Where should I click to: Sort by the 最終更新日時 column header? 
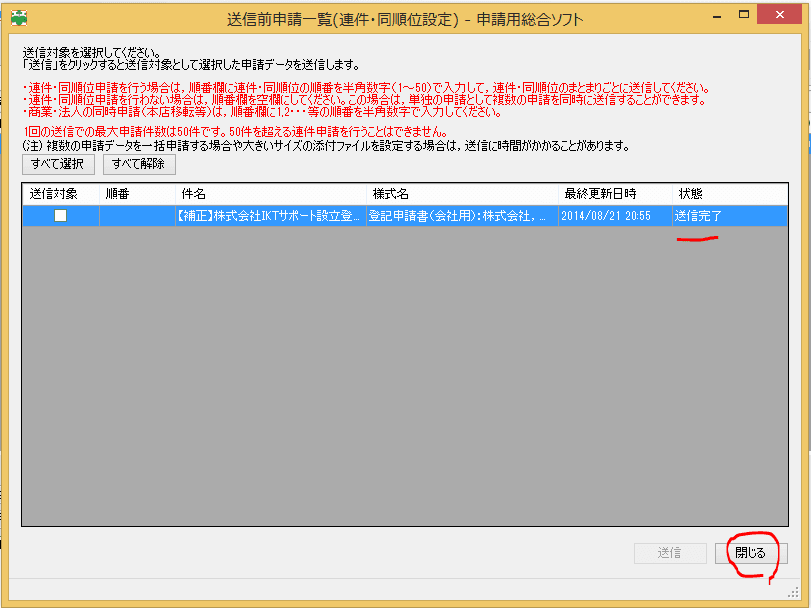613,193
